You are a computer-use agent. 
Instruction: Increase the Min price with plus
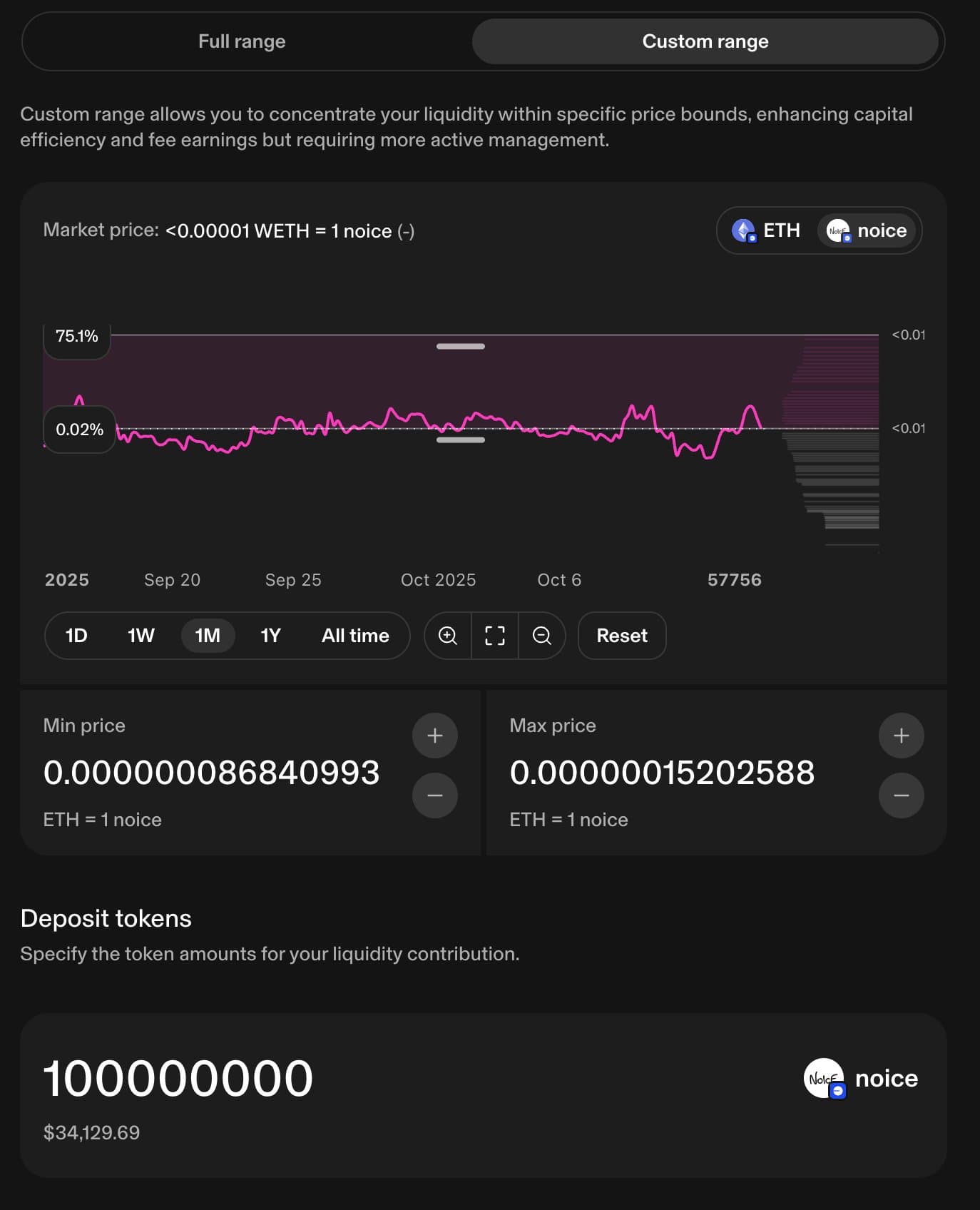point(434,736)
